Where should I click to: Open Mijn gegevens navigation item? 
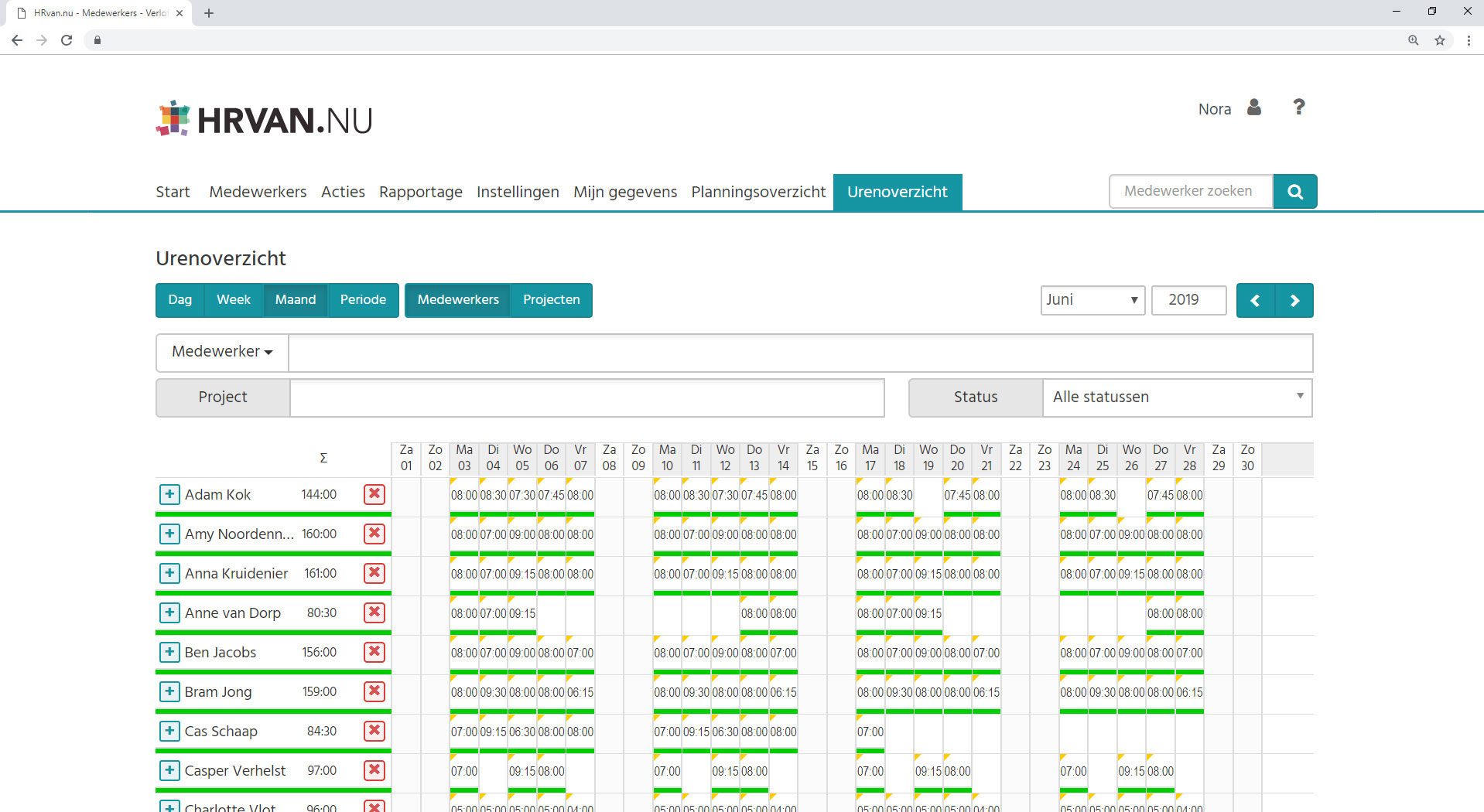click(x=625, y=192)
